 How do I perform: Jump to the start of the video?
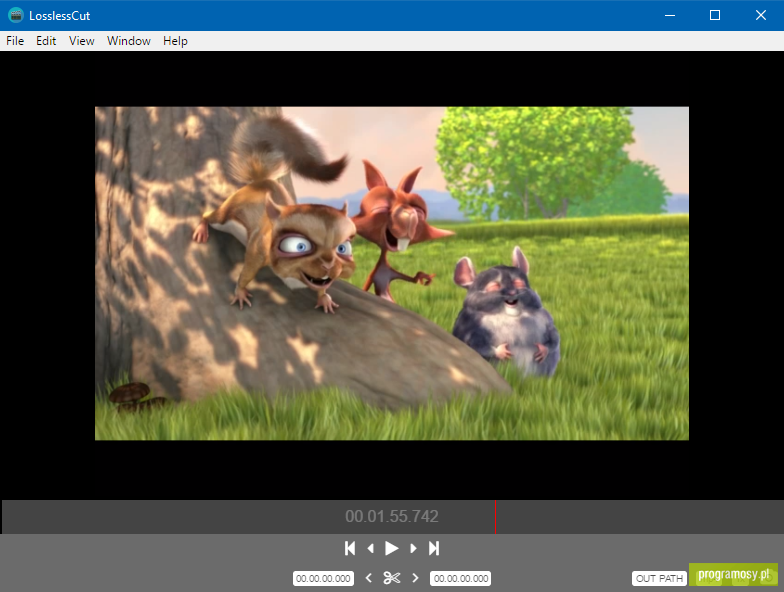click(350, 548)
